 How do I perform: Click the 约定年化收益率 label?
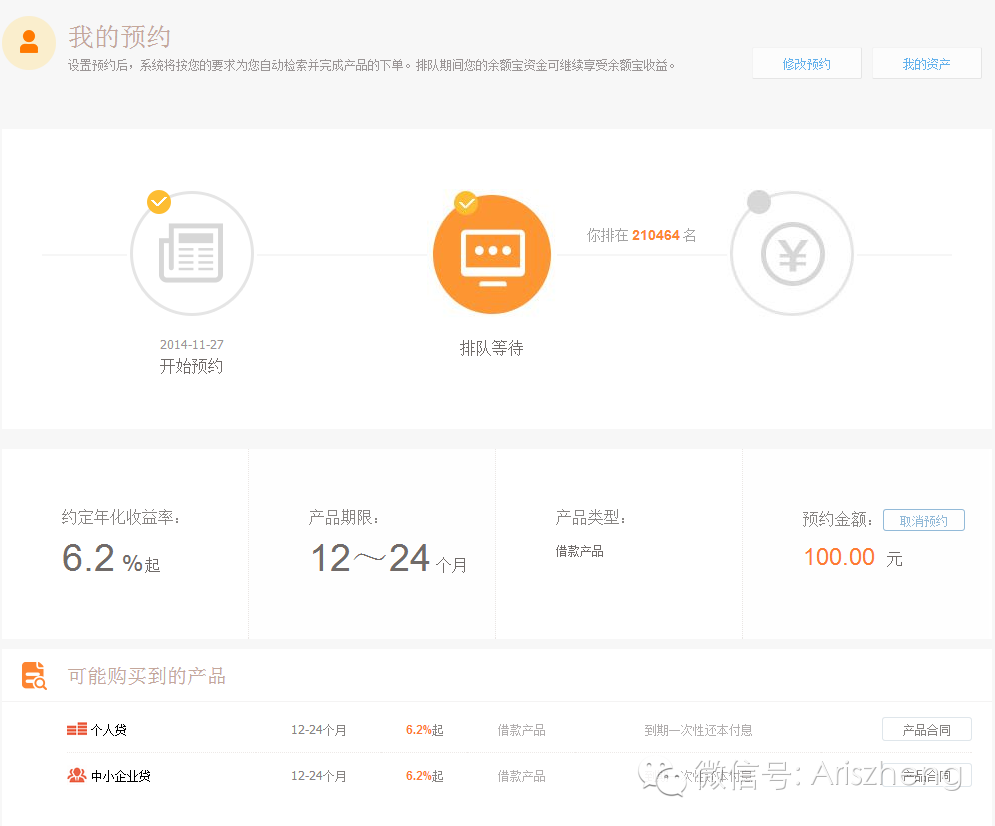click(121, 518)
